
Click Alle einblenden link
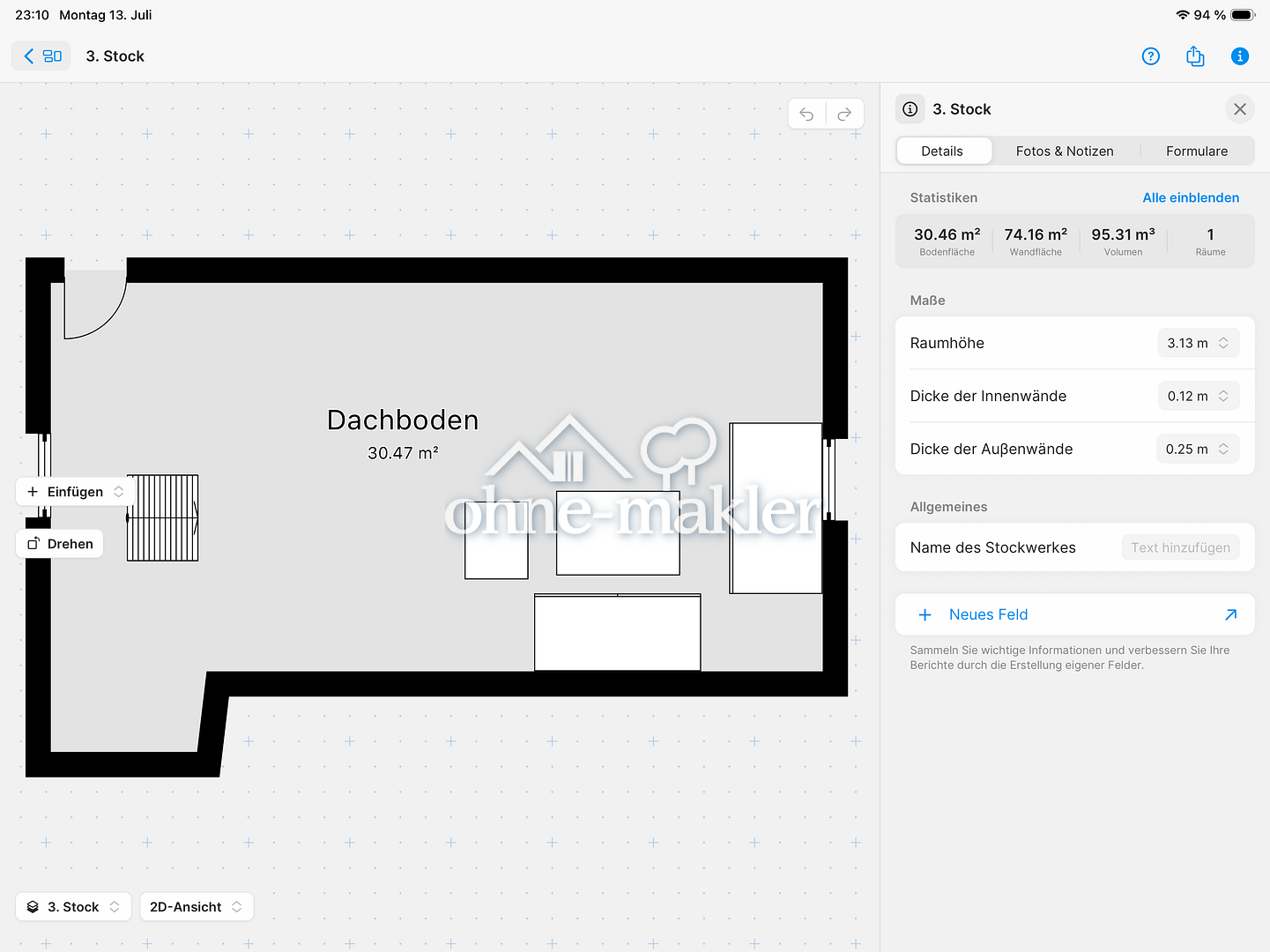[x=1191, y=197]
